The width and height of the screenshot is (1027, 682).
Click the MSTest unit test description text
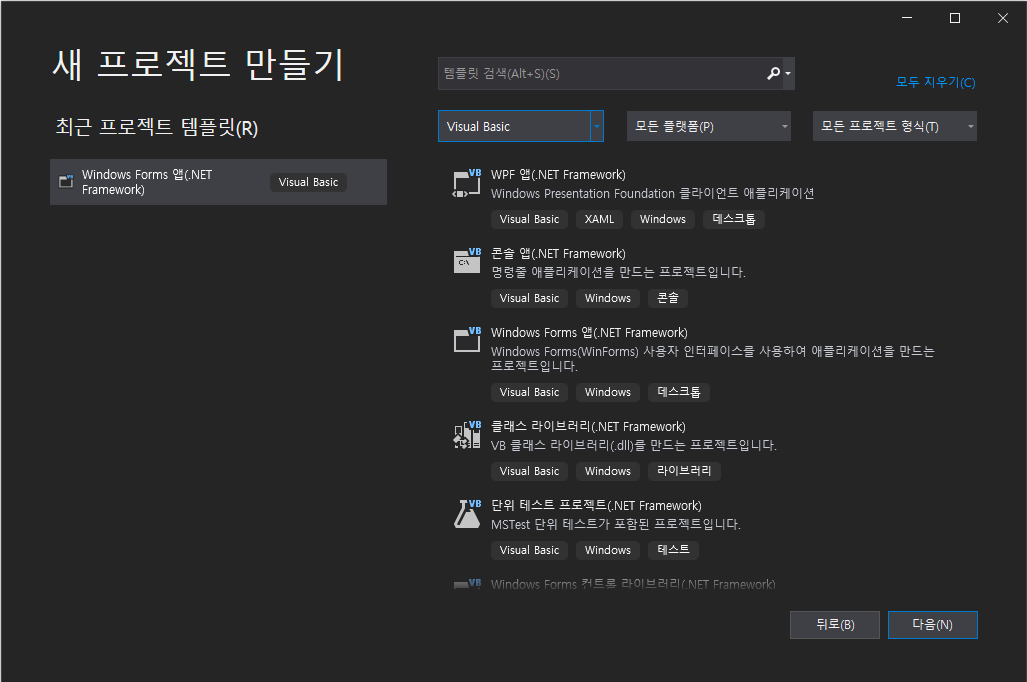coord(616,524)
